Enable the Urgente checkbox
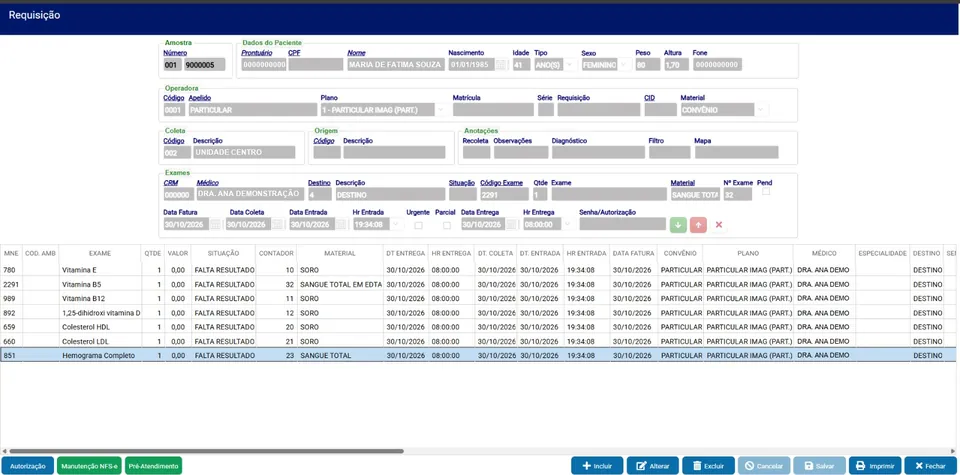The image size is (960, 475). (x=418, y=225)
